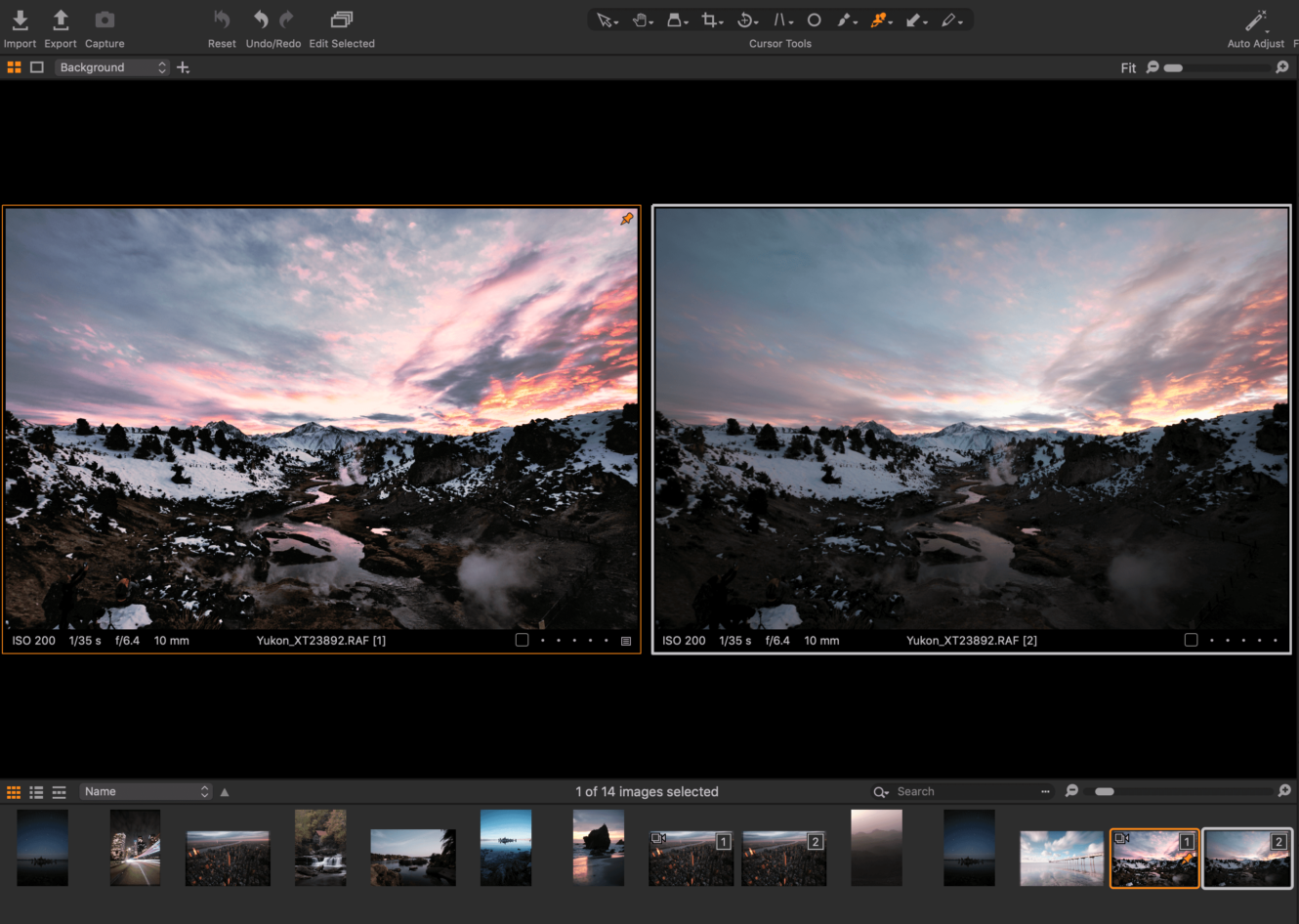Select the Yukon_XT23892 variant 2 thumbnail

pos(1247,859)
